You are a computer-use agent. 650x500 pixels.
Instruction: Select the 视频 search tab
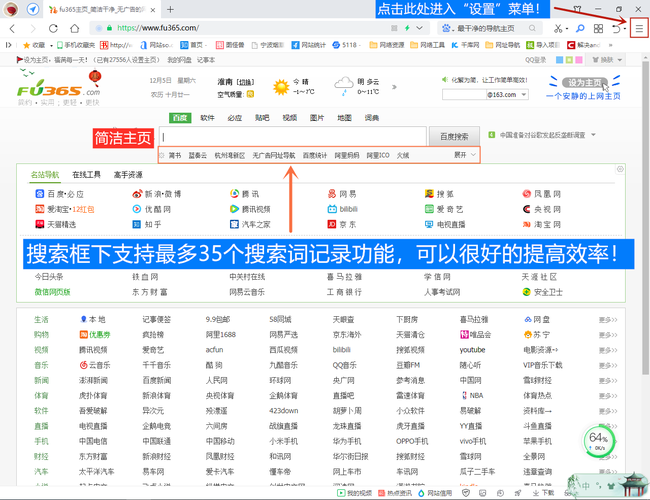pos(289,118)
